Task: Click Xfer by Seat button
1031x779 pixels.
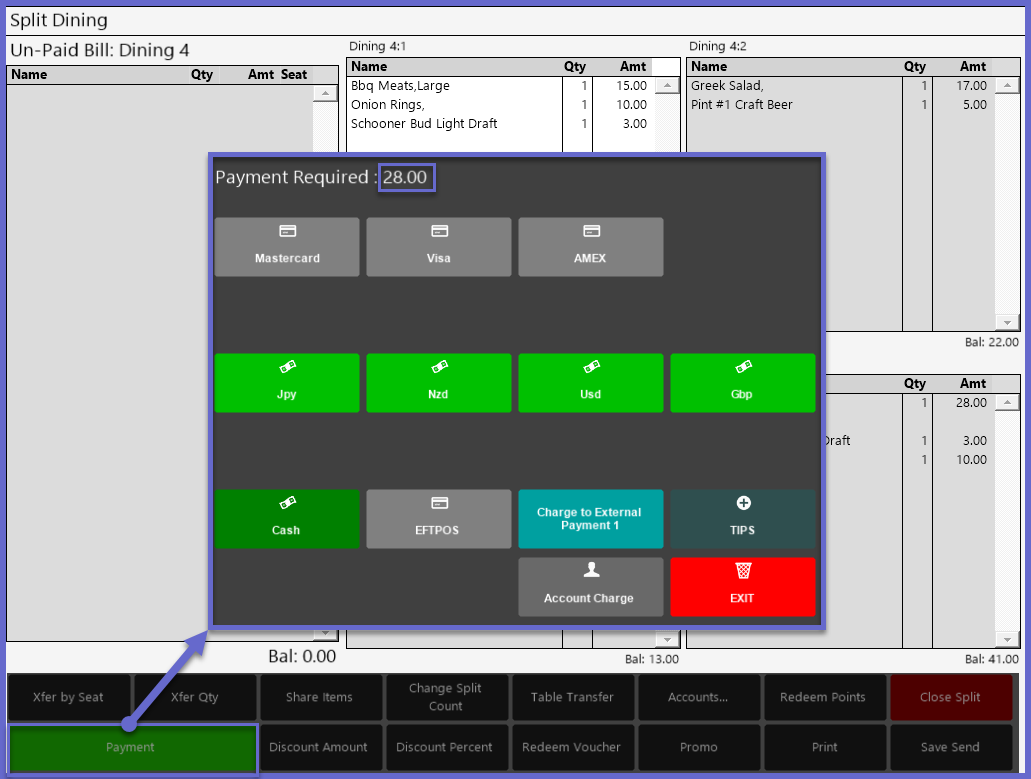Action: tap(68, 697)
